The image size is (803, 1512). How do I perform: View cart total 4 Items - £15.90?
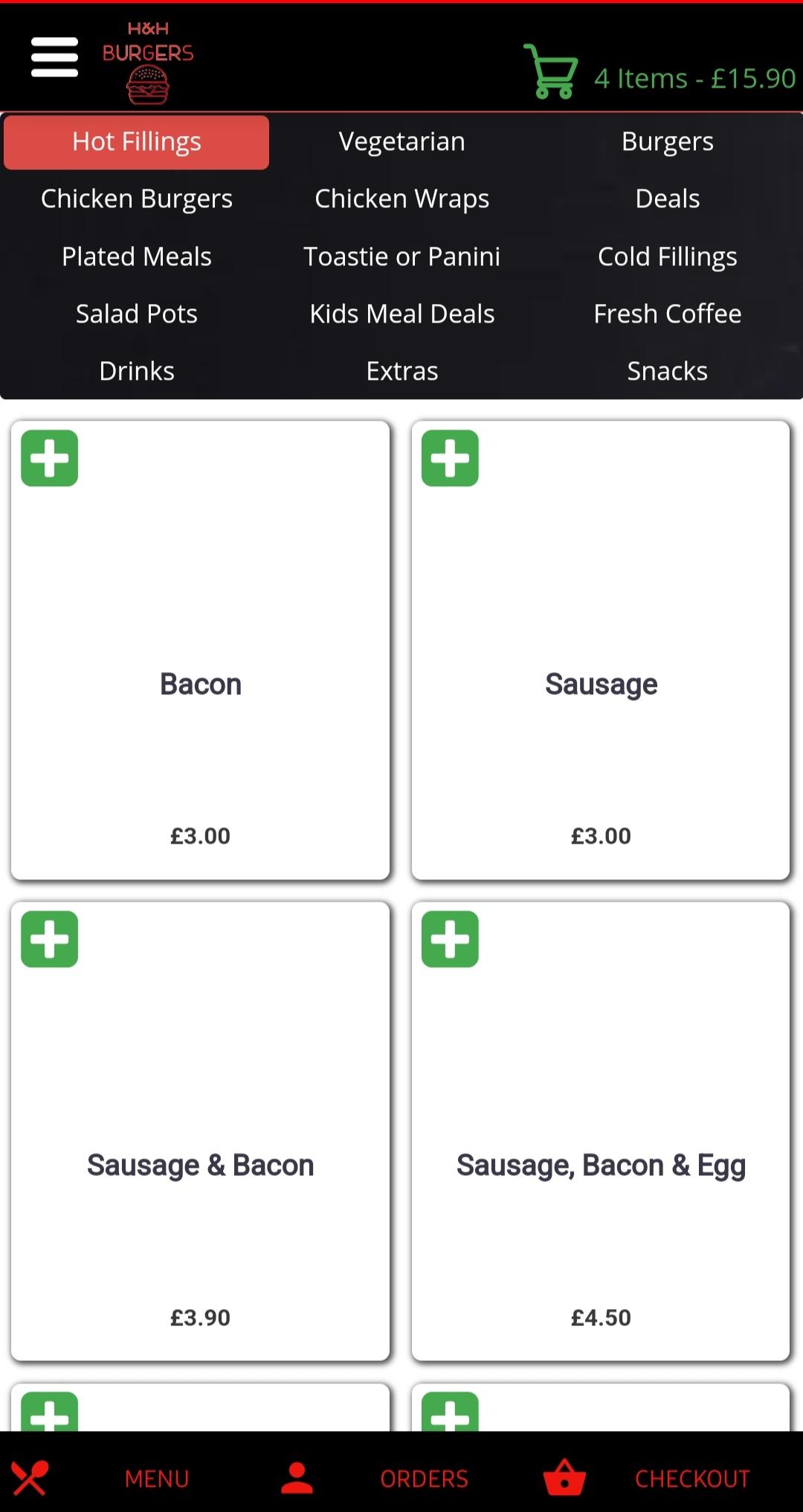point(694,78)
